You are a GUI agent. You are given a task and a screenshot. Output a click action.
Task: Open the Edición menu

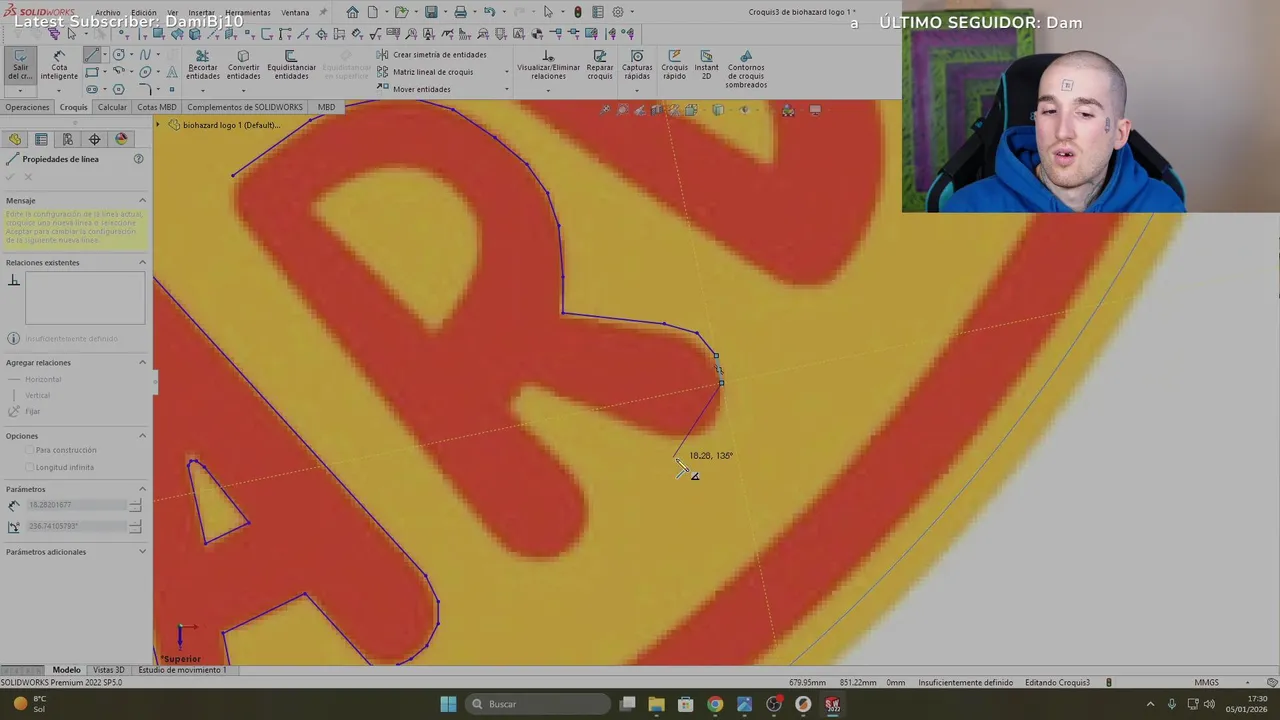pyautogui.click(x=144, y=13)
